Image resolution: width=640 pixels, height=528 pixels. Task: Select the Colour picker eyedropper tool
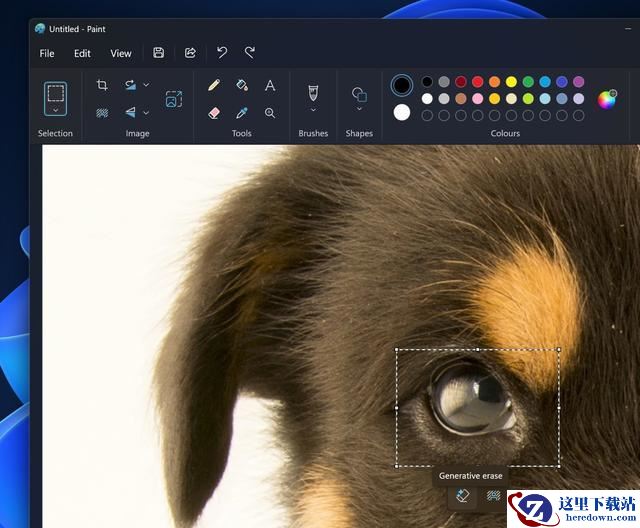[242, 113]
